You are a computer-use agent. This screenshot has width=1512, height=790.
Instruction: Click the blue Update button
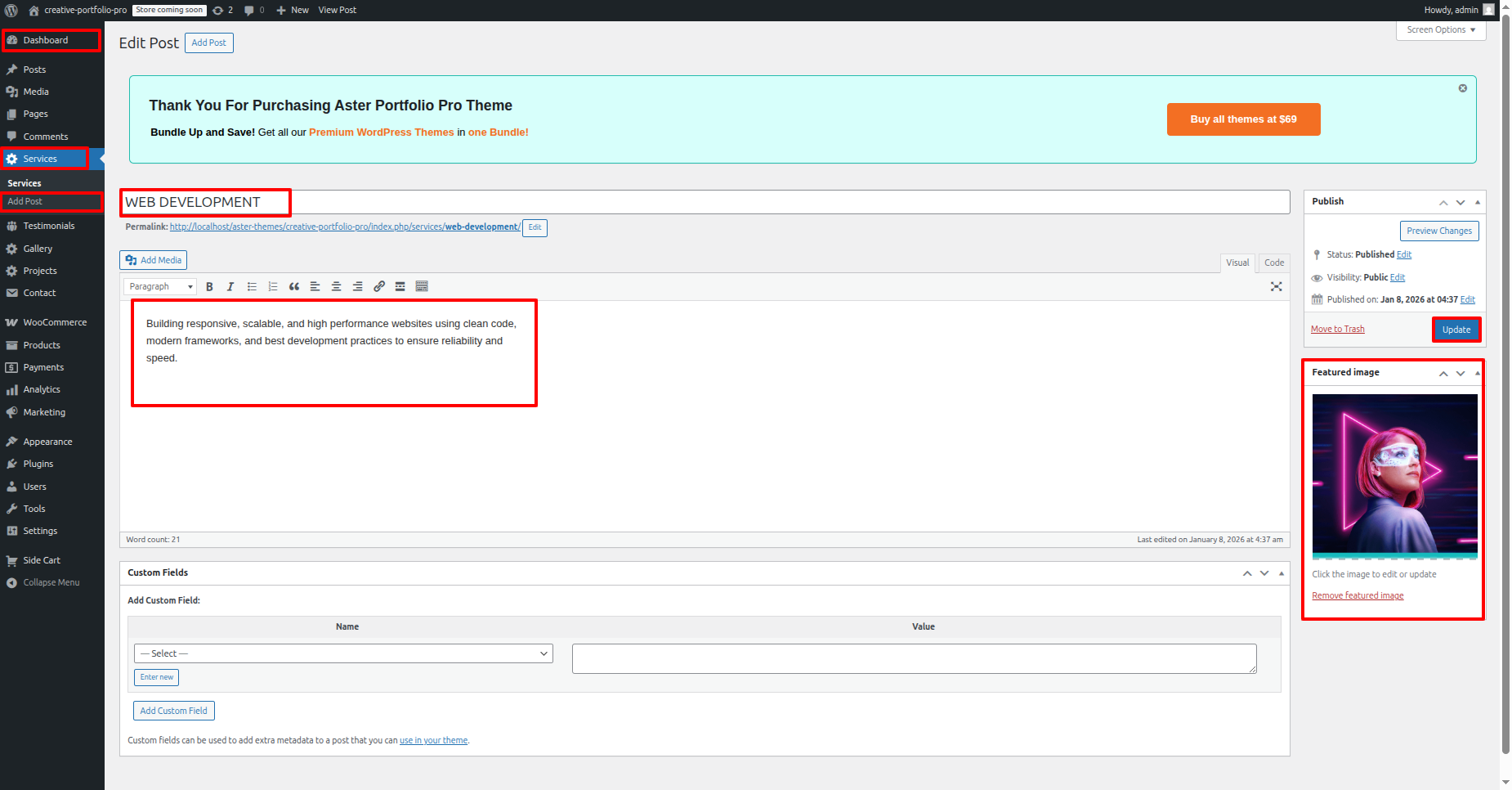tap(1456, 330)
